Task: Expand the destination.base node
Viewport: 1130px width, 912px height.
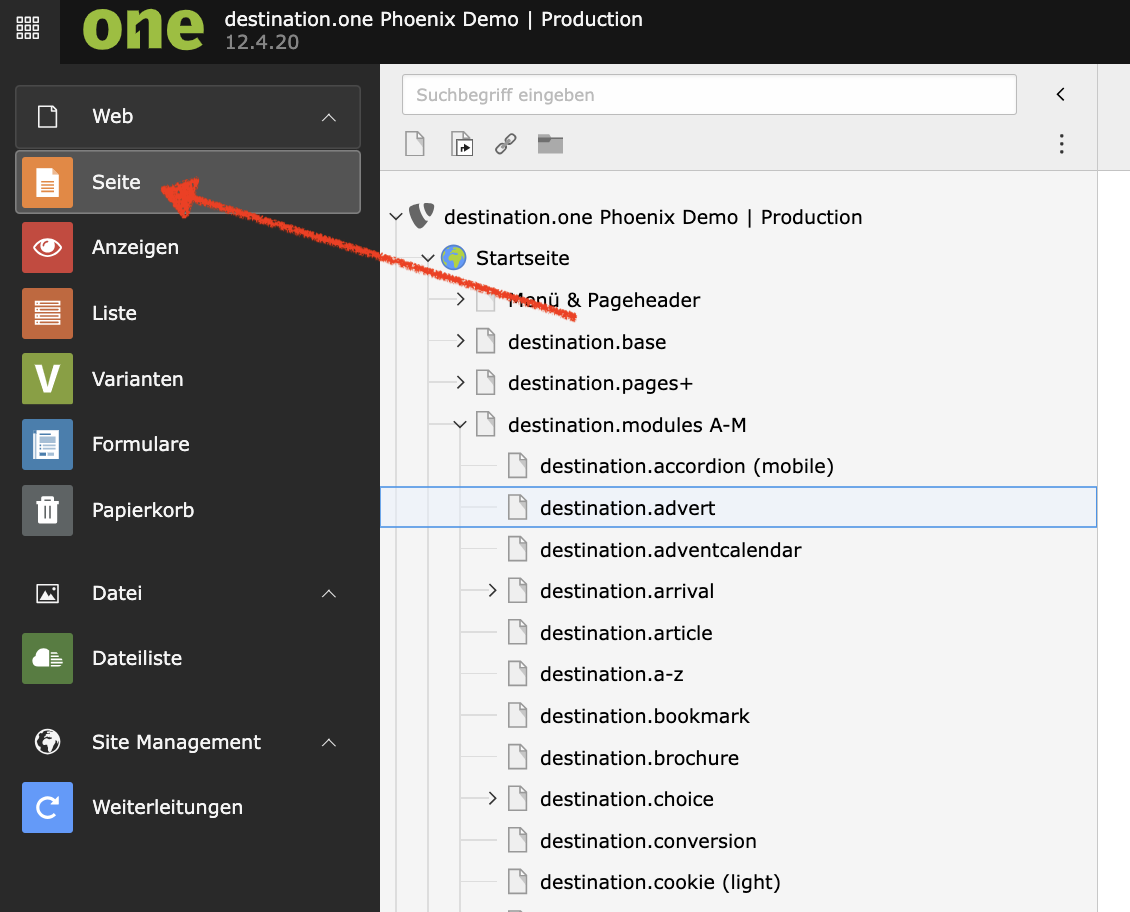Action: pos(461,341)
